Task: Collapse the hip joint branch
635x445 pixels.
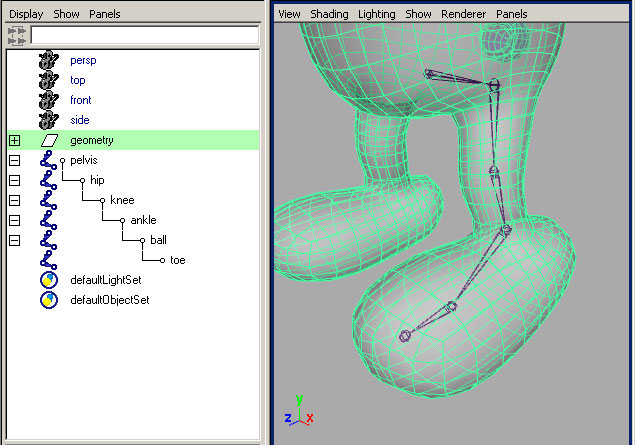Action: (14, 180)
